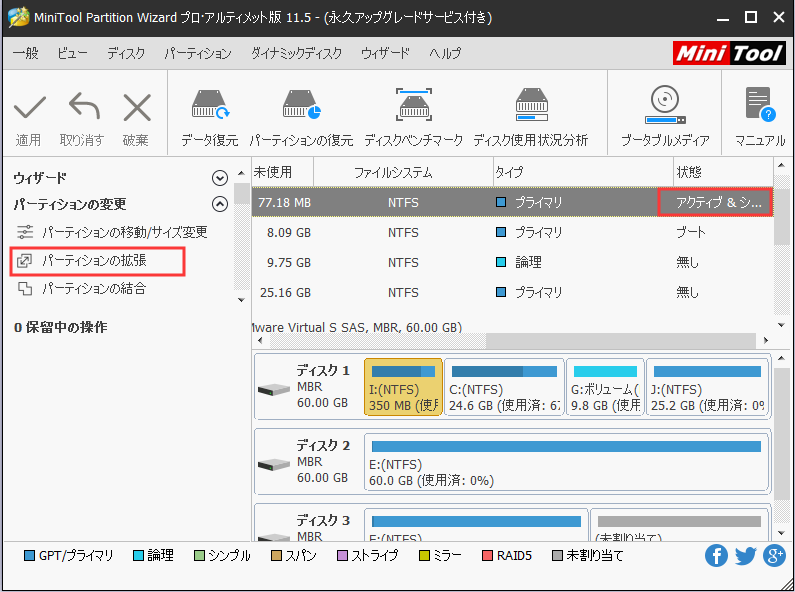This screenshot has height=592, width=795.
Task: Click the RAID5 legend color swatch
Action: pyautogui.click(x=487, y=556)
